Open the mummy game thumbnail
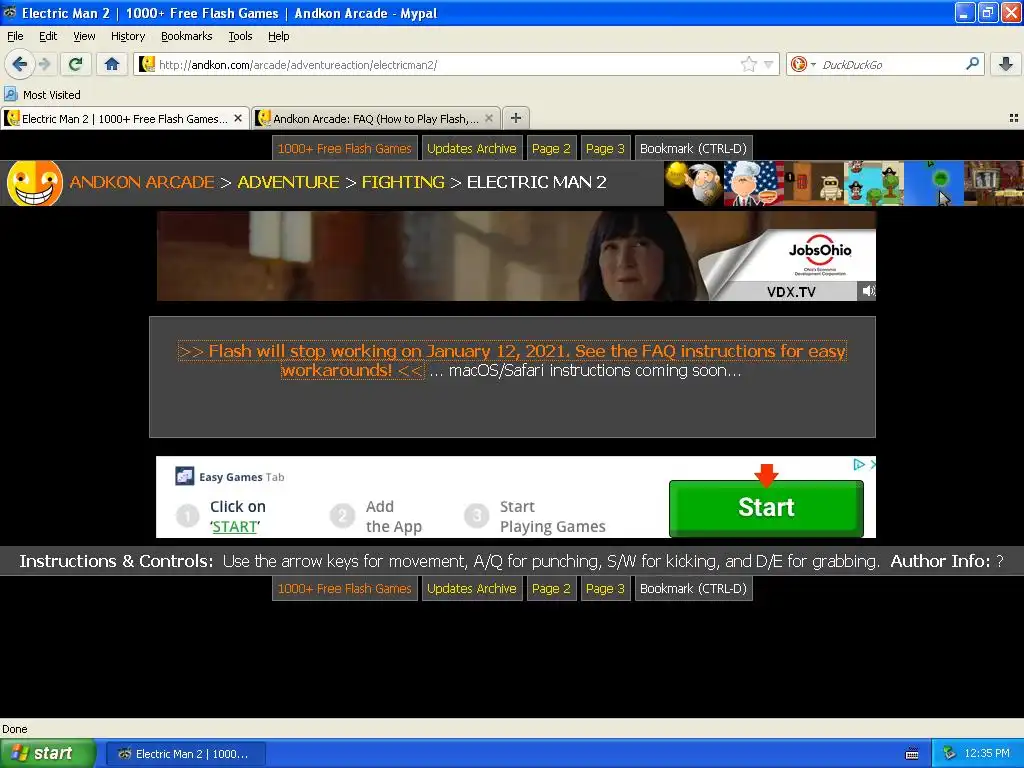1024x768 pixels. pyautogui.click(x=814, y=183)
